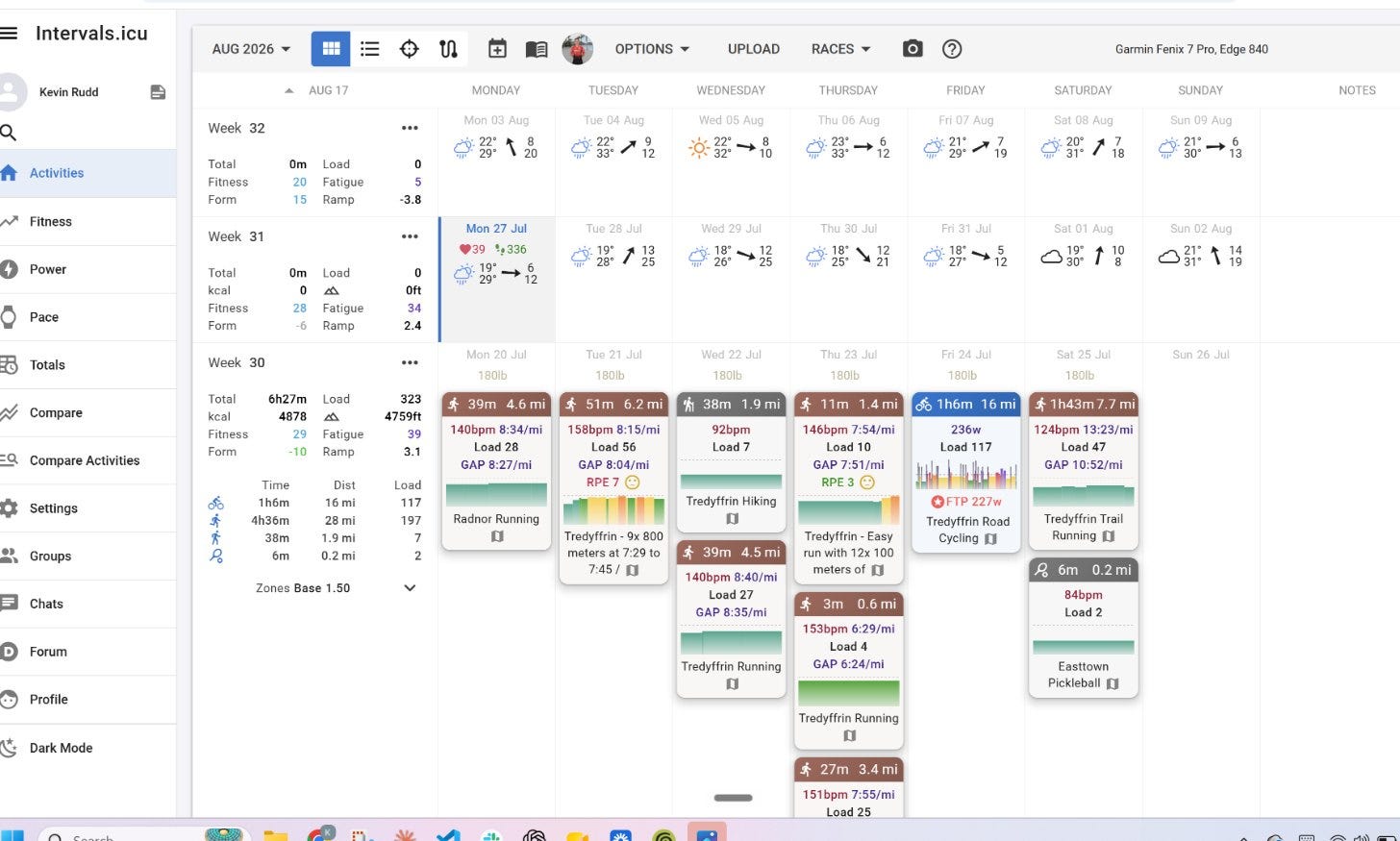
Task: Expand the RACES dropdown menu
Action: point(841,49)
